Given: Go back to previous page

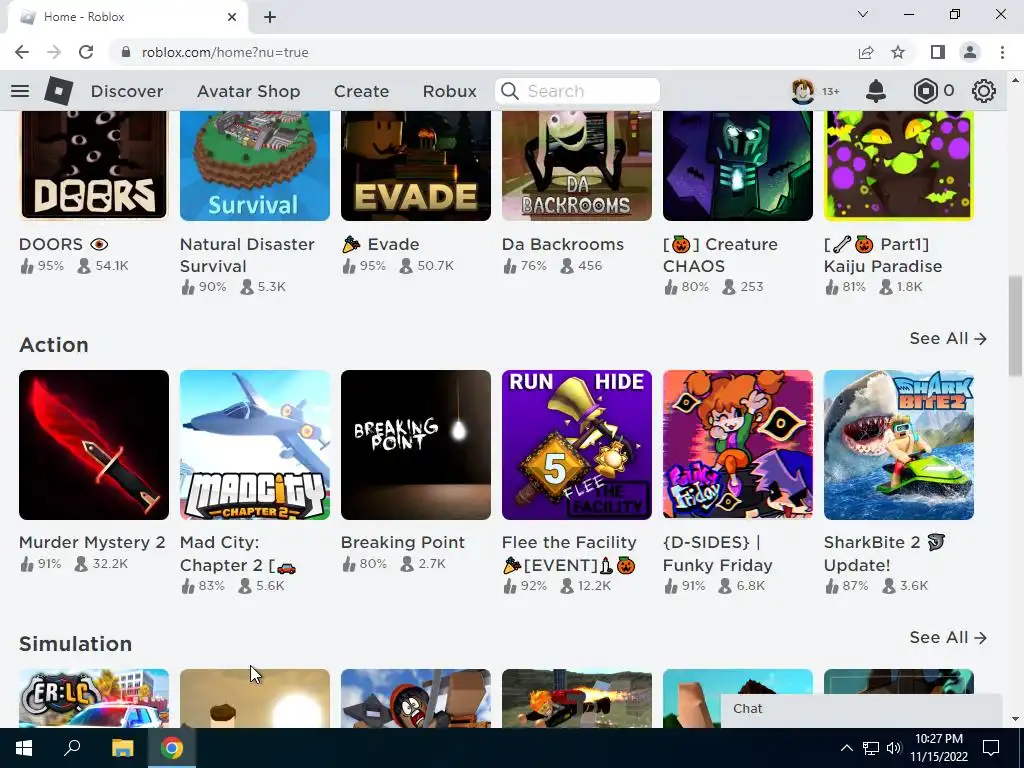Looking at the screenshot, I should click(x=22, y=52).
